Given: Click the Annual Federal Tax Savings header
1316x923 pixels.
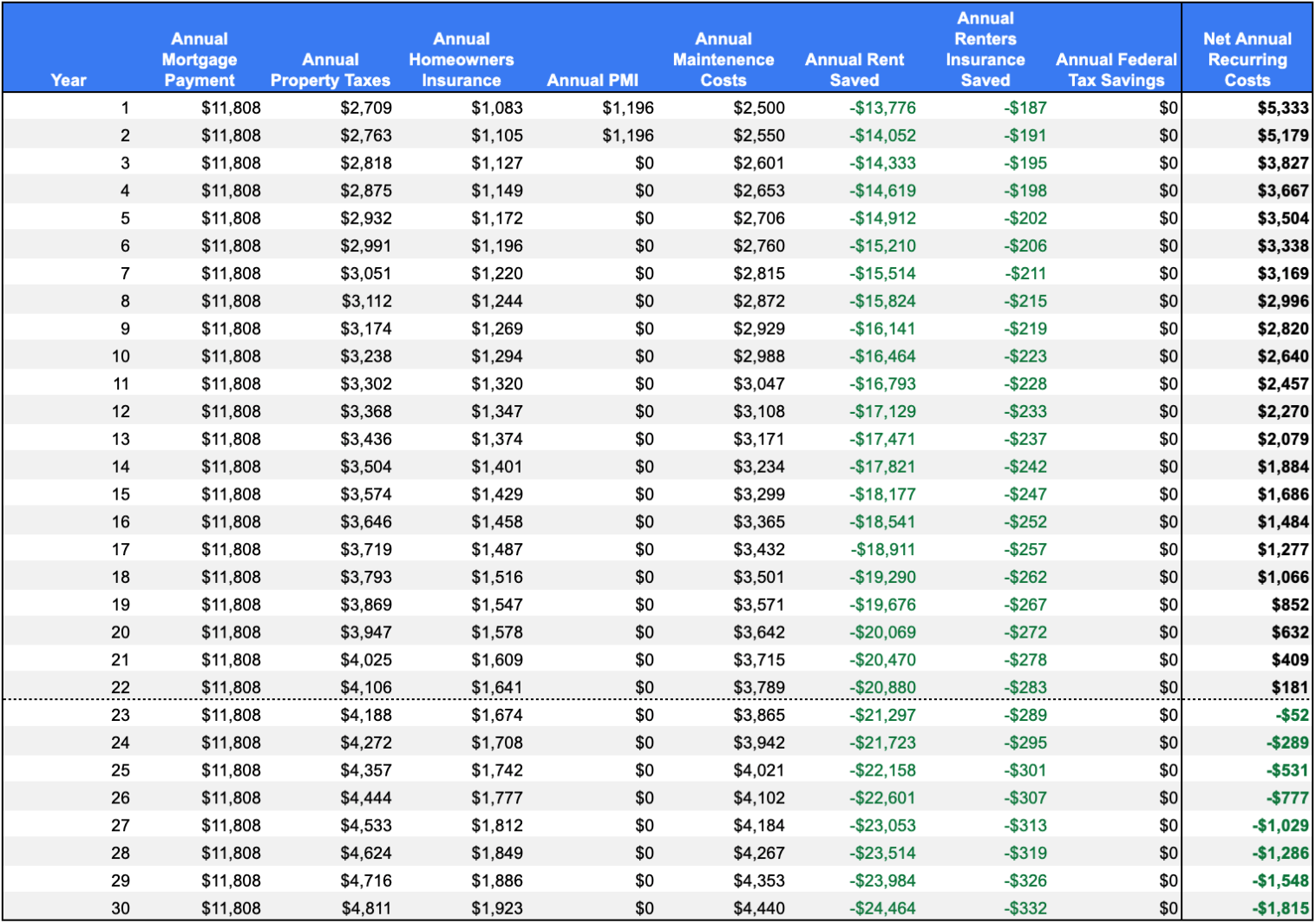Looking at the screenshot, I should 1116,70.
